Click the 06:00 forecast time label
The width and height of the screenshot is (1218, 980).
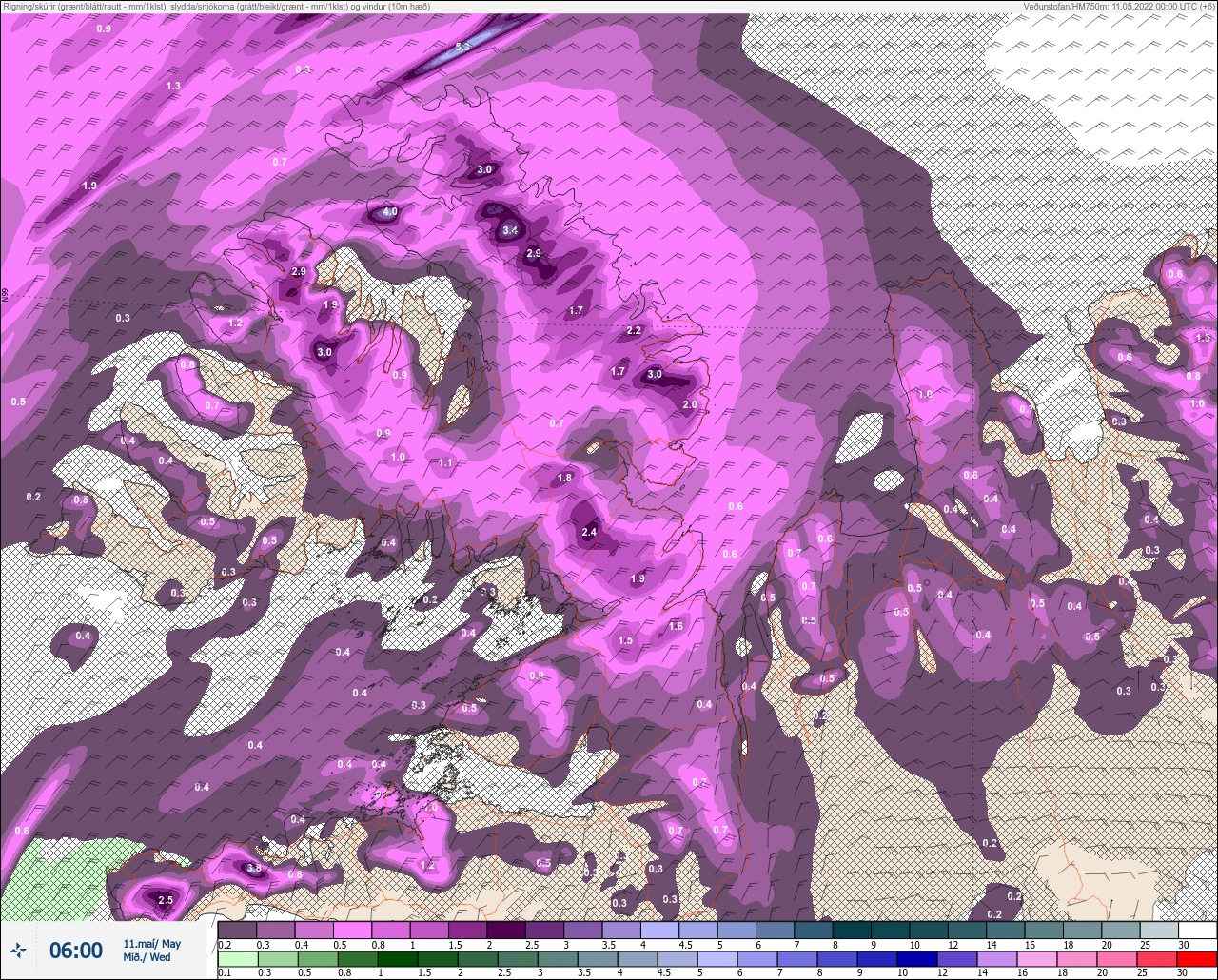tap(76, 950)
